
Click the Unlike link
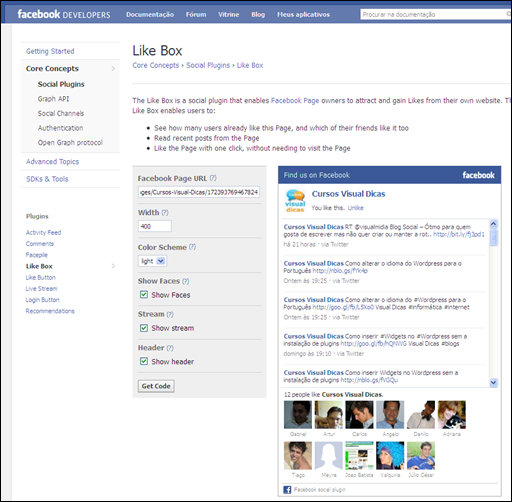click(x=355, y=208)
